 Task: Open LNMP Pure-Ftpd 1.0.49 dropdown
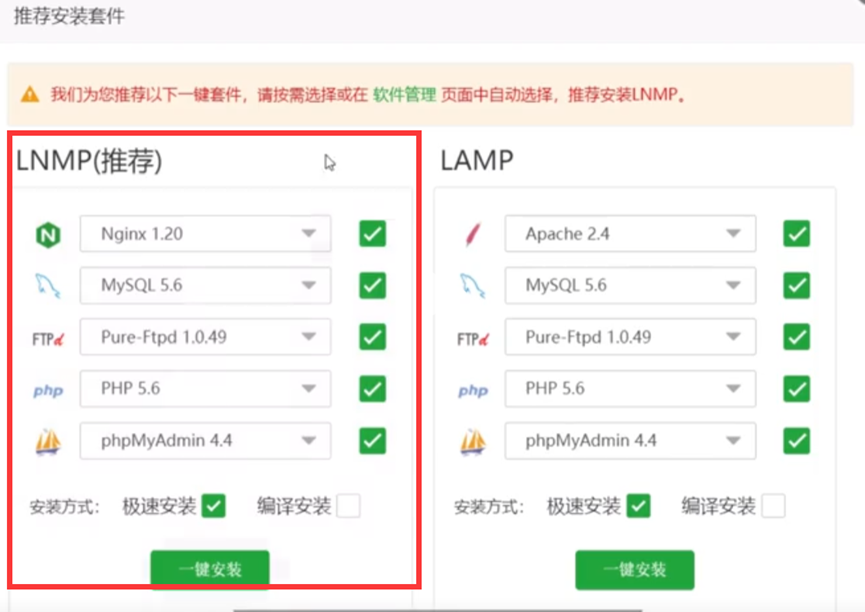coord(205,337)
